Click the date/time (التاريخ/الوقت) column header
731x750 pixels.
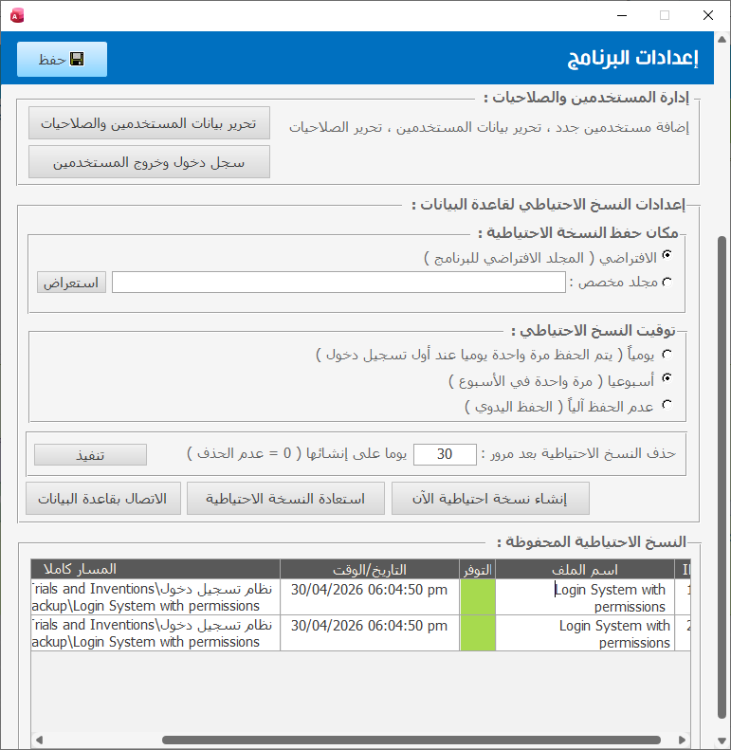369,569
